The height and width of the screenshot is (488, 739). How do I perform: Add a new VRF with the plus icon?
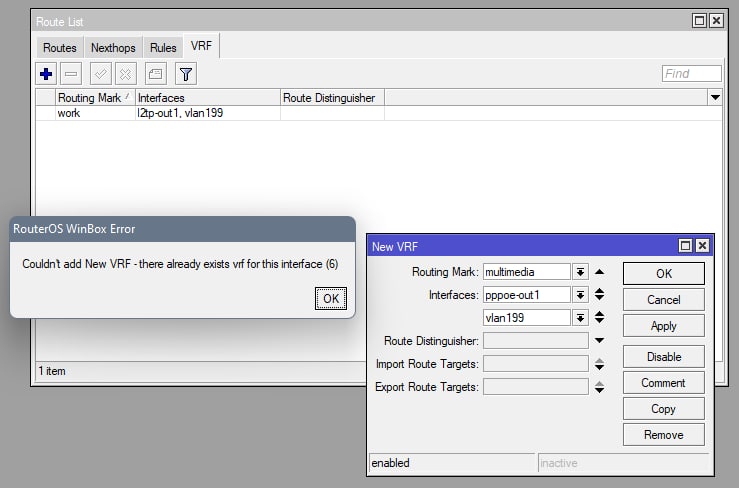pyautogui.click(x=46, y=74)
